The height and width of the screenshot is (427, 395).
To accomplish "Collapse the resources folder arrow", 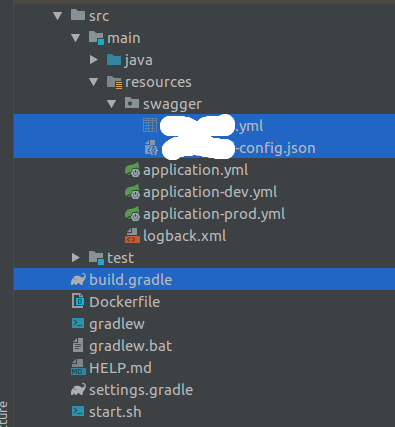I will click(x=94, y=82).
